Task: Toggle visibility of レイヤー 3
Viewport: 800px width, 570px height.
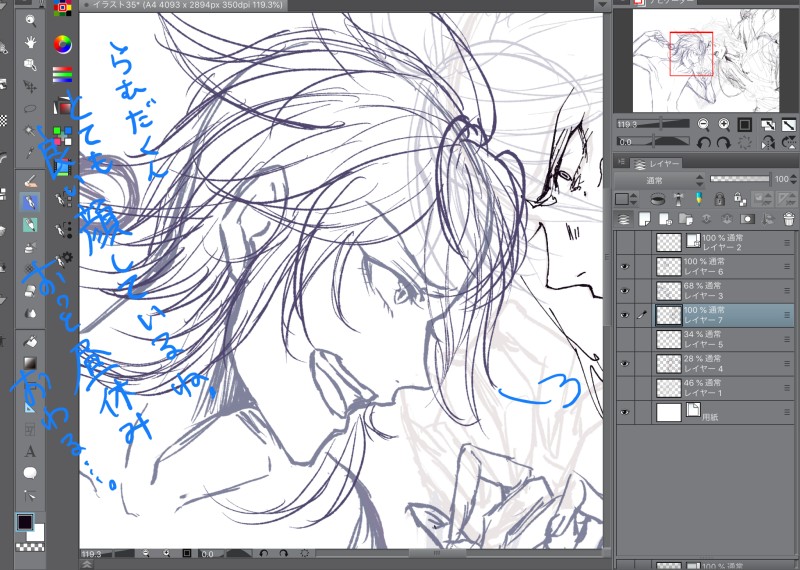Action: click(x=624, y=290)
